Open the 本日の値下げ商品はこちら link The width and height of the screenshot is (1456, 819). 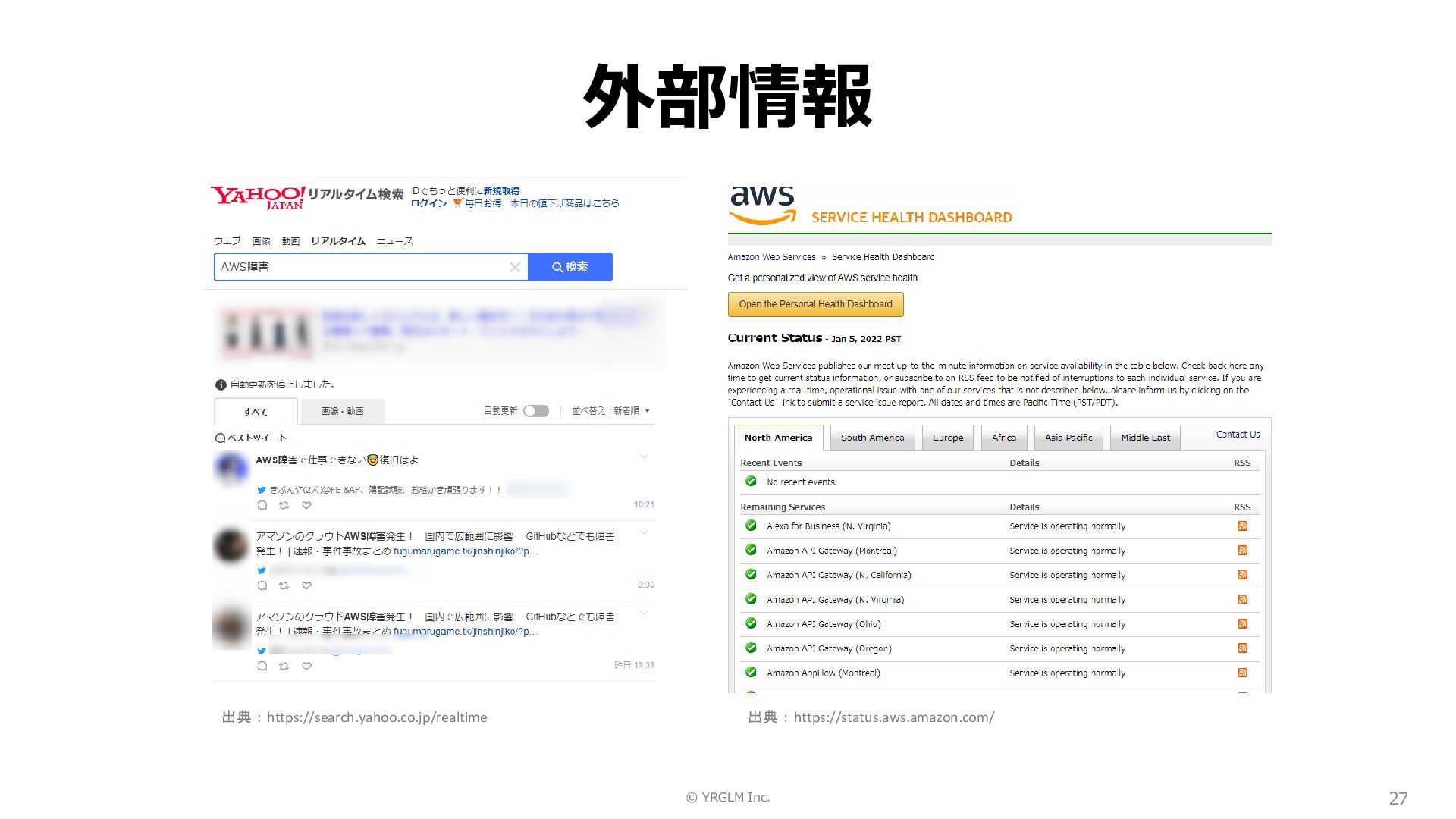point(565,203)
